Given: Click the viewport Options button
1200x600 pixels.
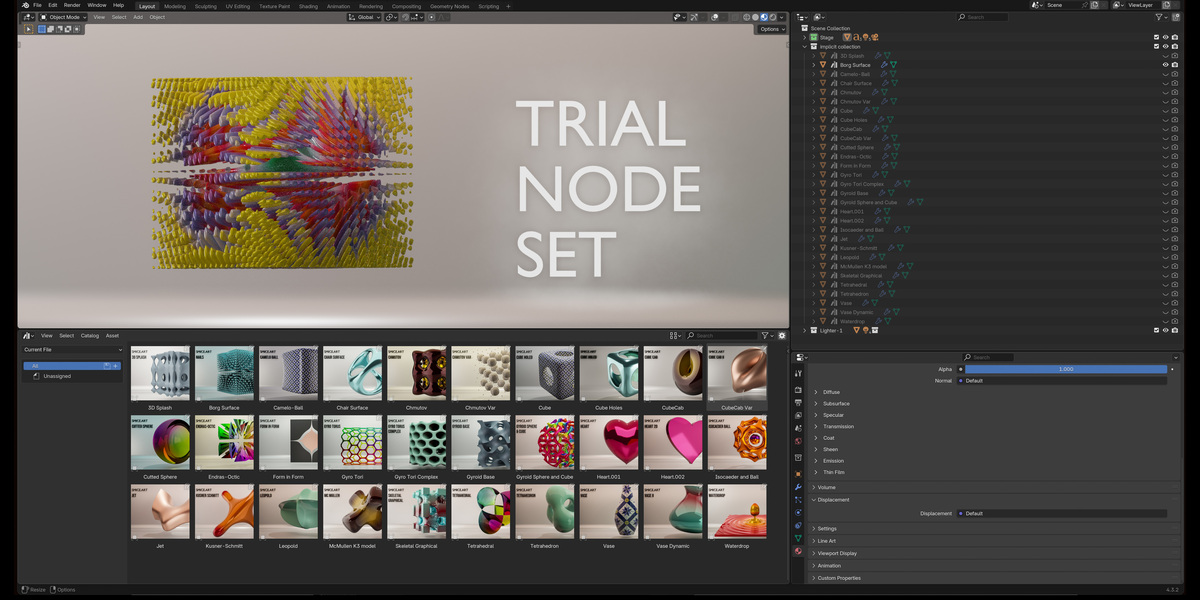Looking at the screenshot, I should pyautogui.click(x=771, y=29).
